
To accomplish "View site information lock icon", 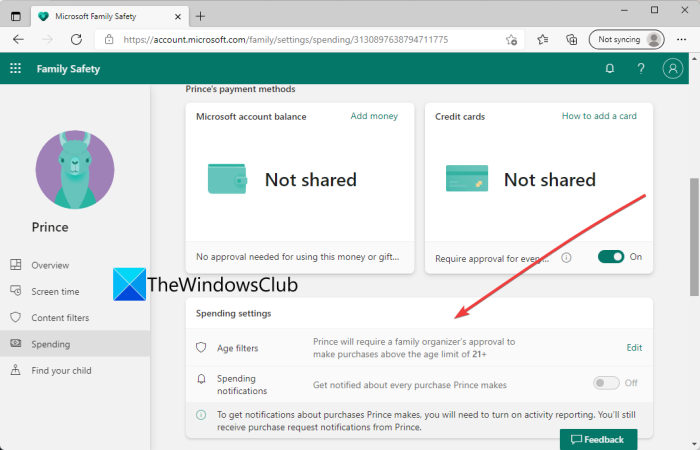I will click(x=109, y=40).
